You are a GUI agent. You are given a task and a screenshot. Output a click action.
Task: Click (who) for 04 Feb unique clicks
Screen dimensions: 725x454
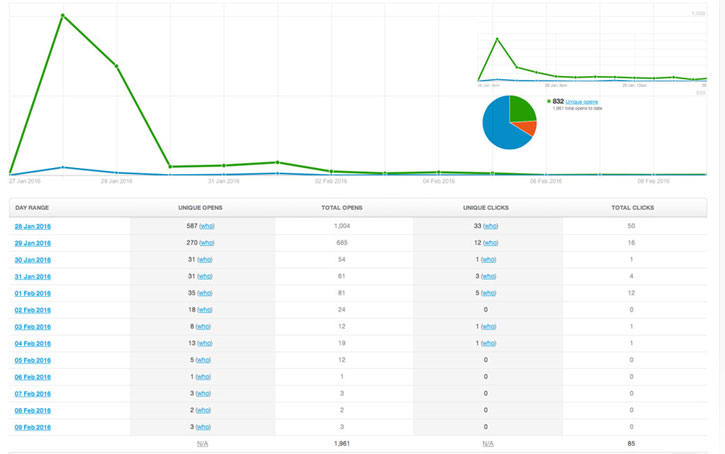tap(488, 343)
